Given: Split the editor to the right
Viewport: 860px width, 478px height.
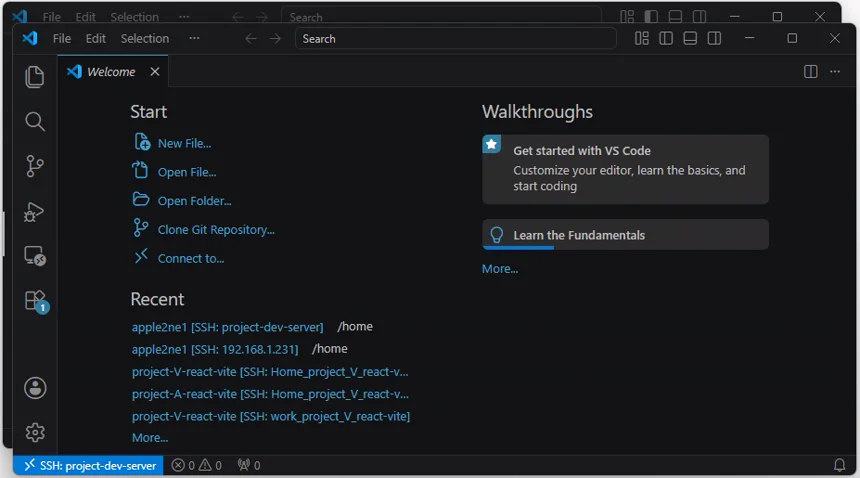Looking at the screenshot, I should point(811,72).
